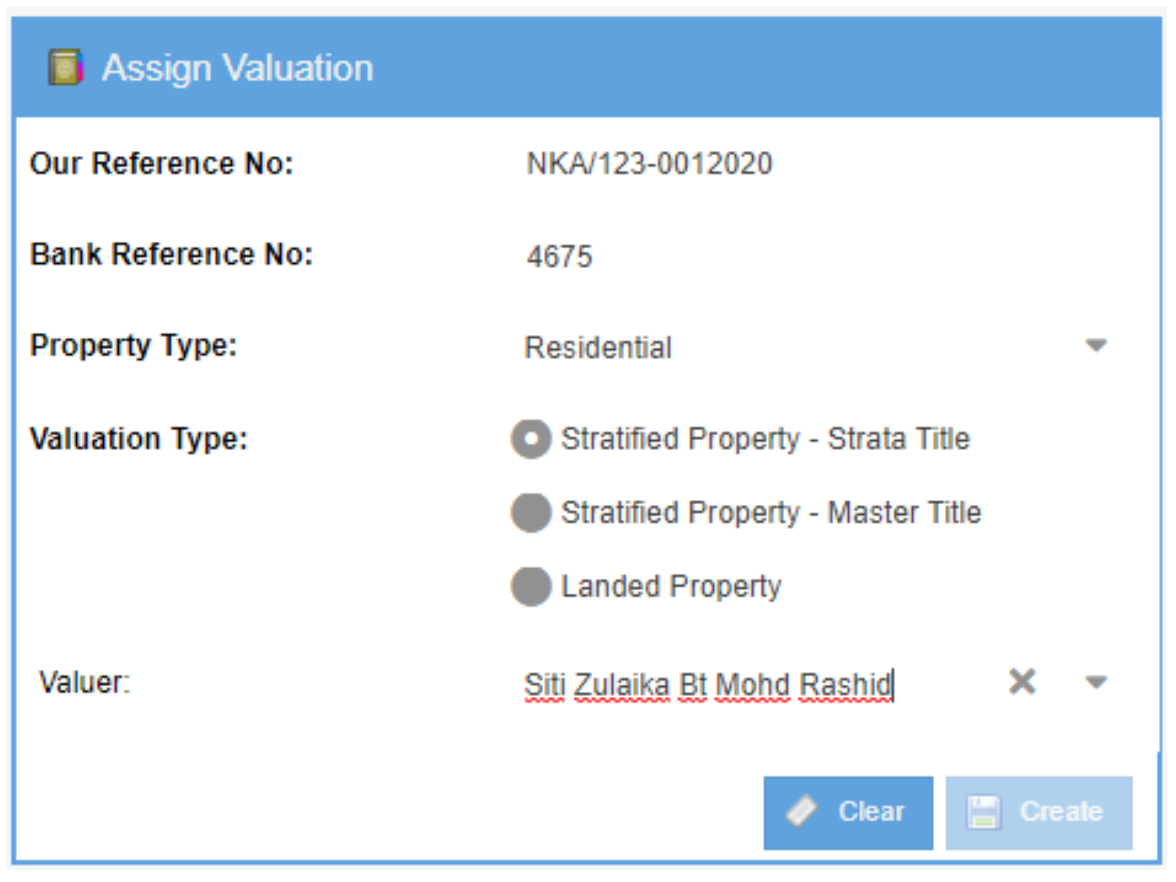Click inside the Valuer name input
1176x882 pixels.
click(707, 685)
